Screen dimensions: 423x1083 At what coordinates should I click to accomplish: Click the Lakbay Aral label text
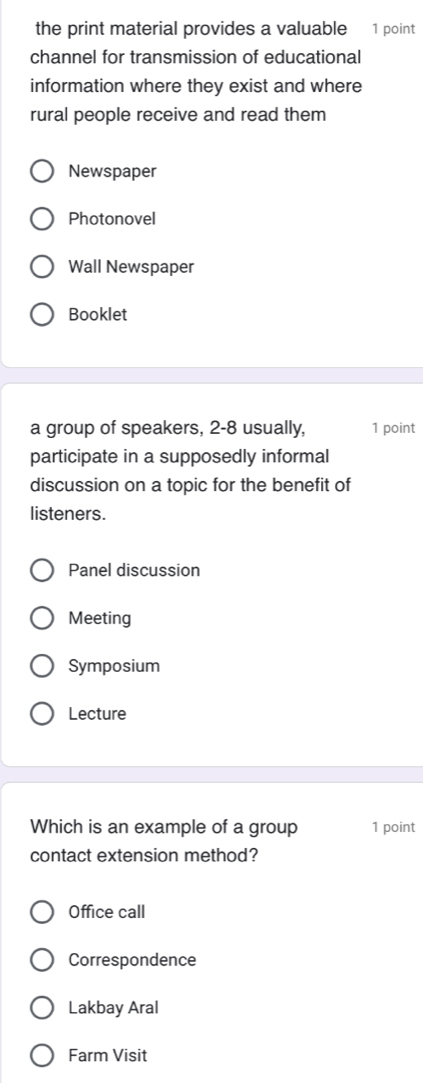pos(114,1008)
